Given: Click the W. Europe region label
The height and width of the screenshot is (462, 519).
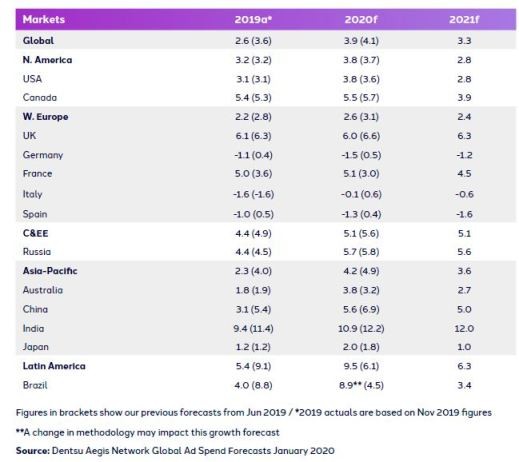Looking at the screenshot, I should [45, 117].
